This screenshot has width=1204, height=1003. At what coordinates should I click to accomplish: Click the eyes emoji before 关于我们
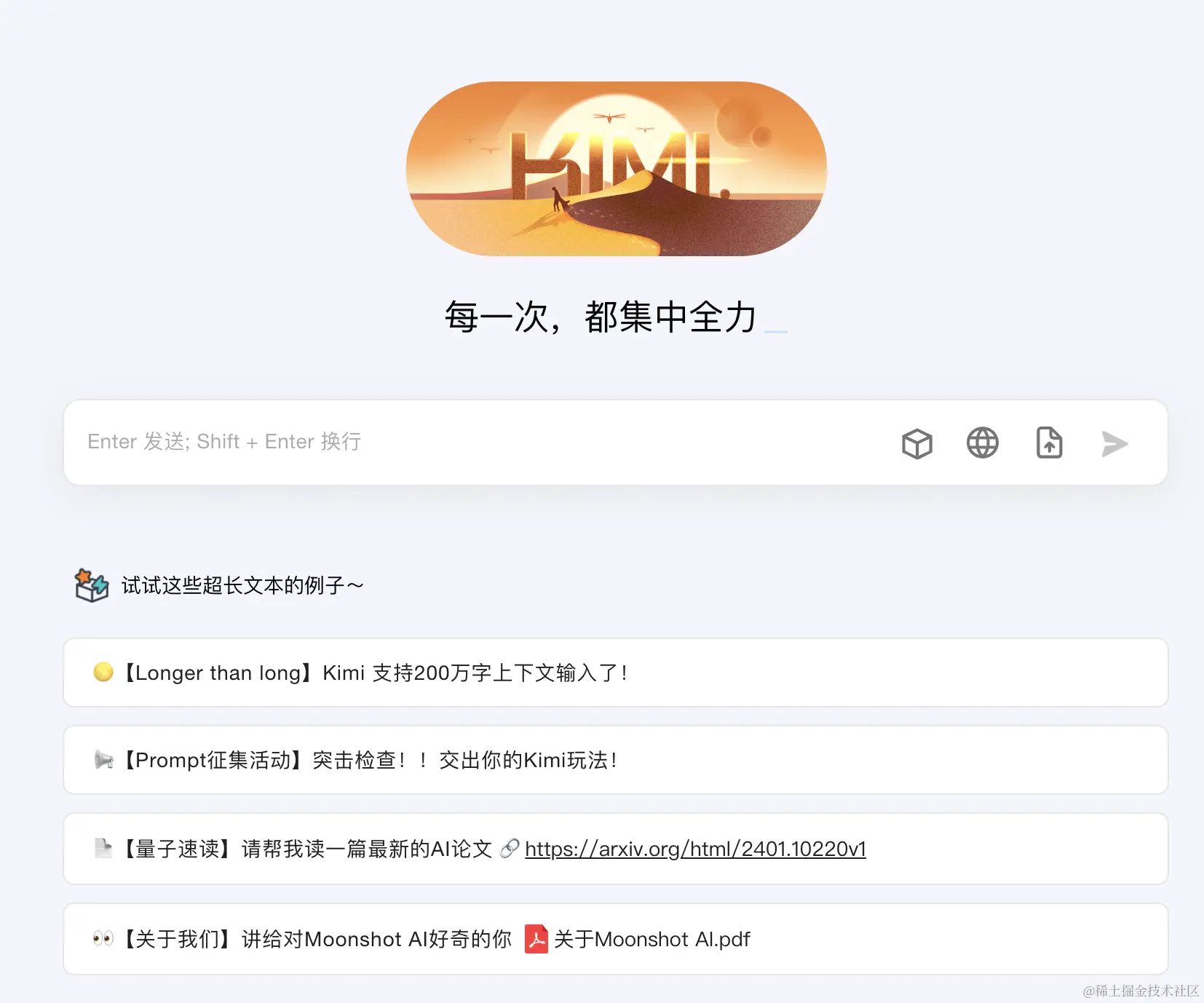click(x=103, y=938)
